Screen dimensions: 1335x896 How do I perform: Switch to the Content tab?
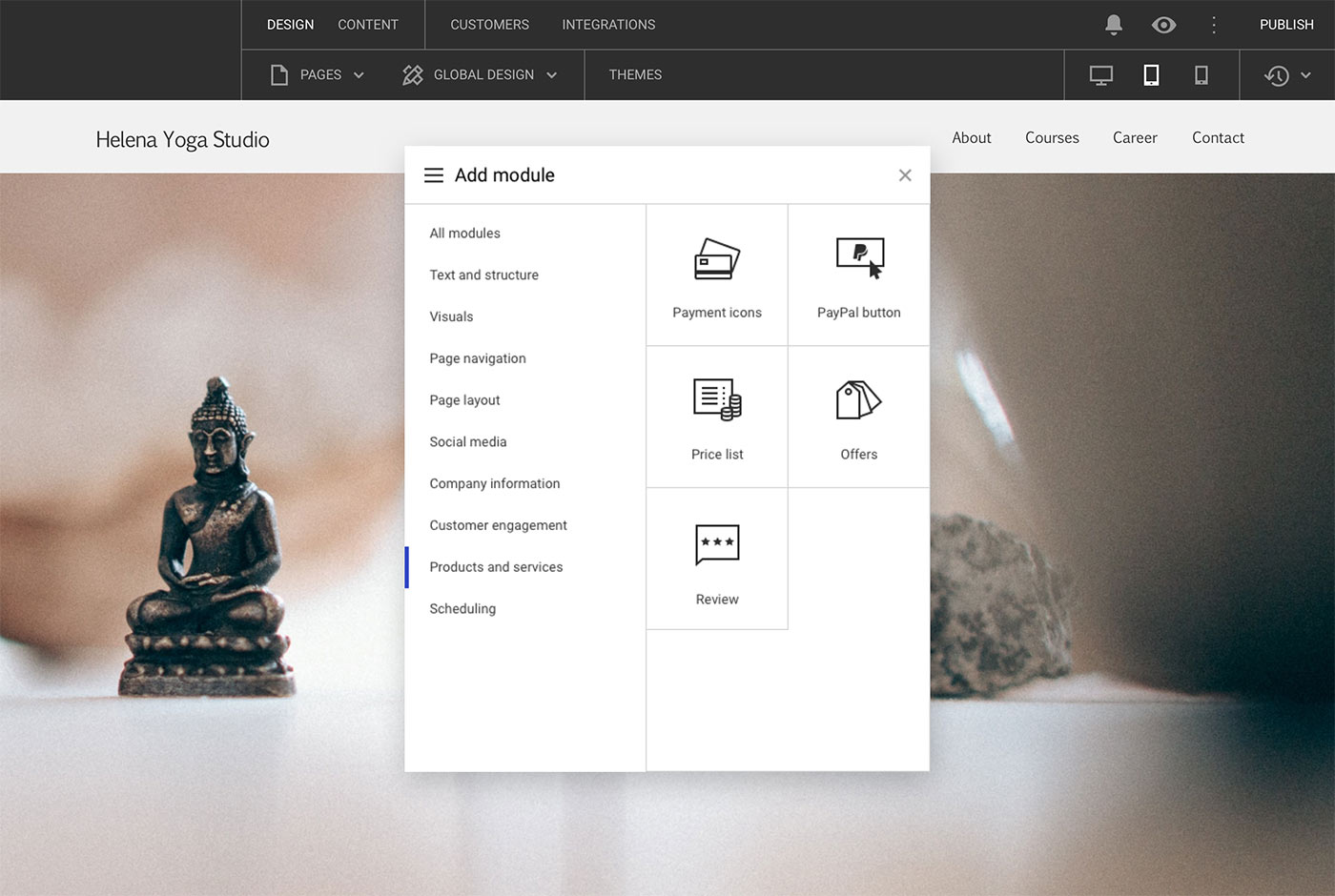pos(368,25)
